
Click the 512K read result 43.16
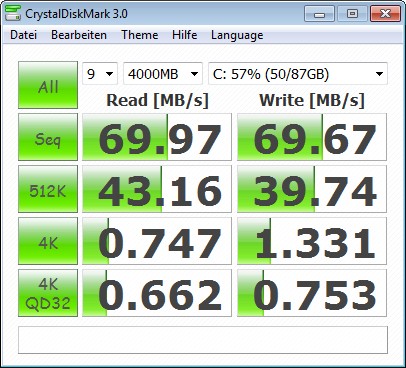157,189
